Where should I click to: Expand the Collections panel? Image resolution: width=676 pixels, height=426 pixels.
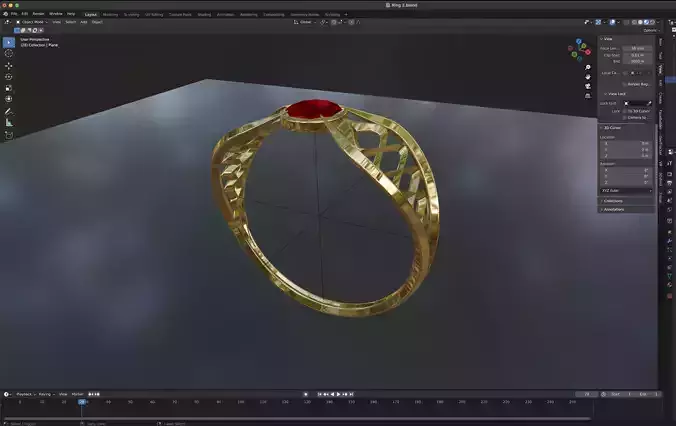pos(611,201)
